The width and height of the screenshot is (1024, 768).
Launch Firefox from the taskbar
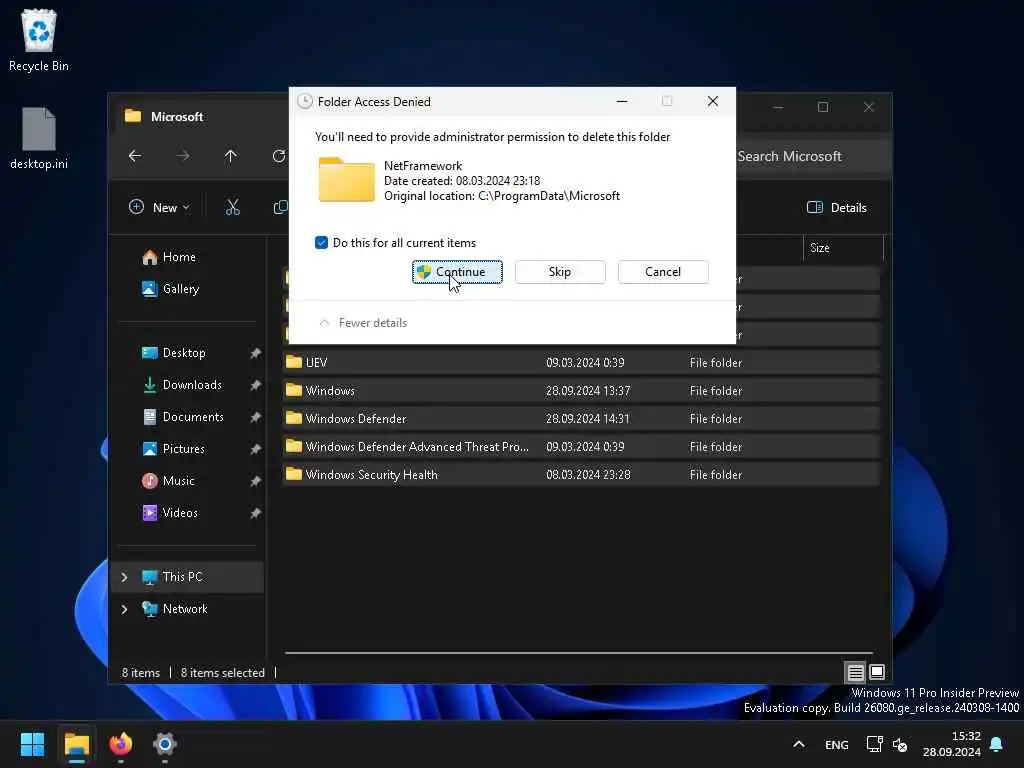point(121,744)
